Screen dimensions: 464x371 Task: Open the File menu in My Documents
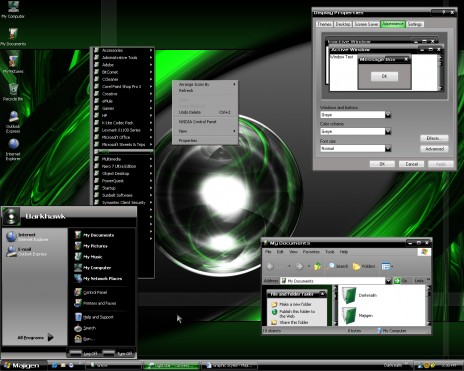[x=268, y=252]
